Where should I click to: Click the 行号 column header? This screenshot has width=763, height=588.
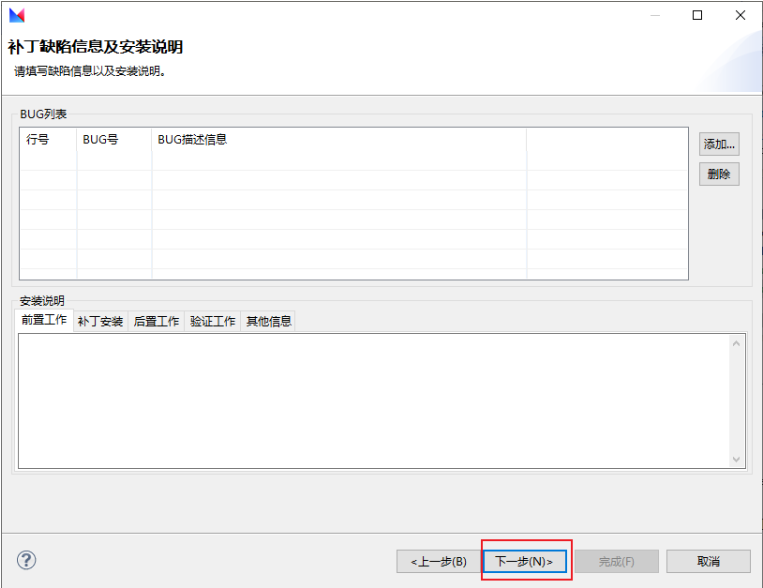(x=48, y=140)
